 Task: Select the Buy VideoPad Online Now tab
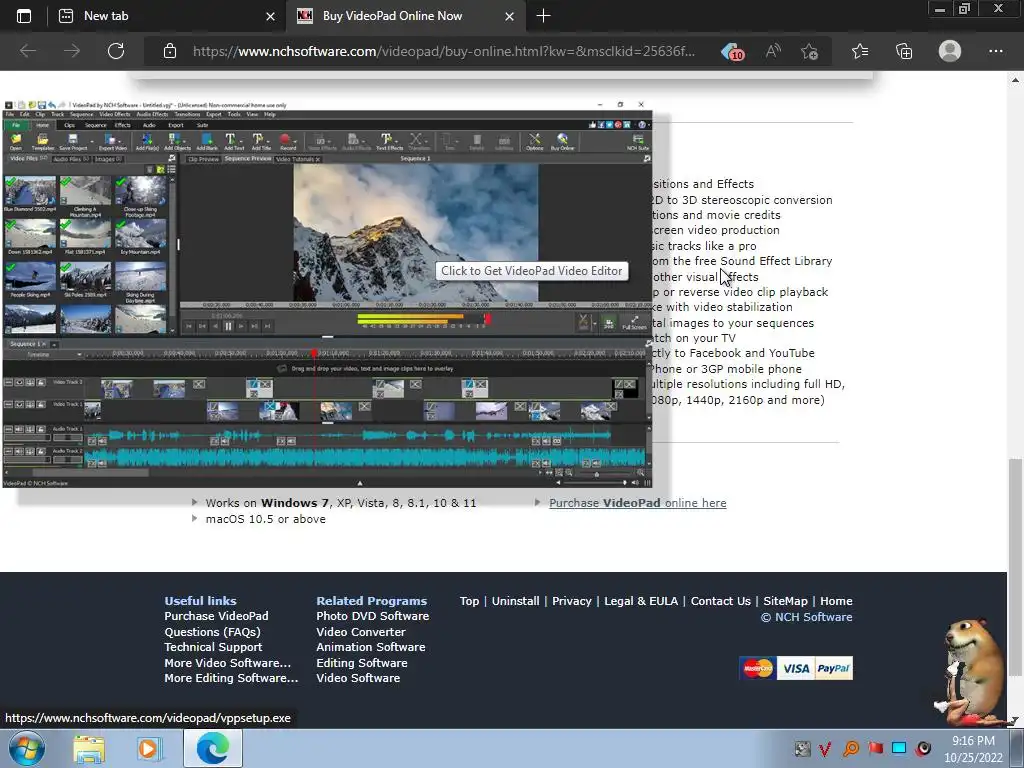405,16
